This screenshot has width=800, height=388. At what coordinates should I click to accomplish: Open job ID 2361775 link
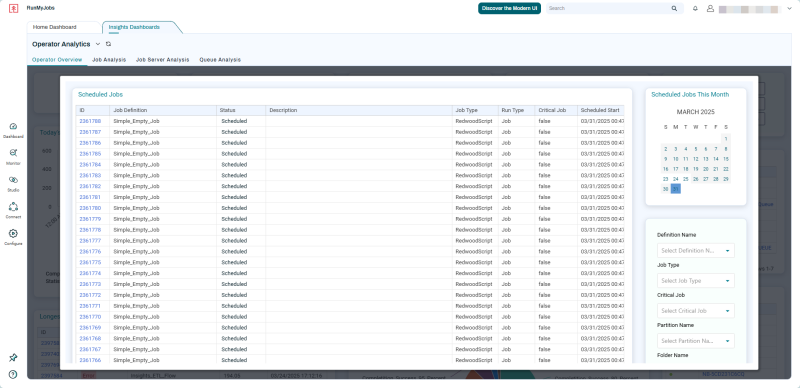click(90, 262)
